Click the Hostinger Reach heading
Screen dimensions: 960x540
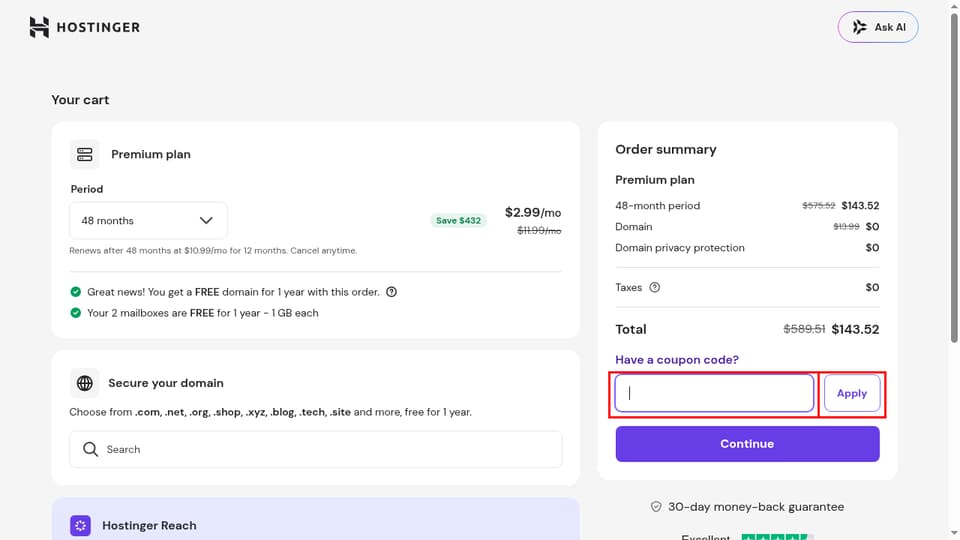click(x=149, y=525)
